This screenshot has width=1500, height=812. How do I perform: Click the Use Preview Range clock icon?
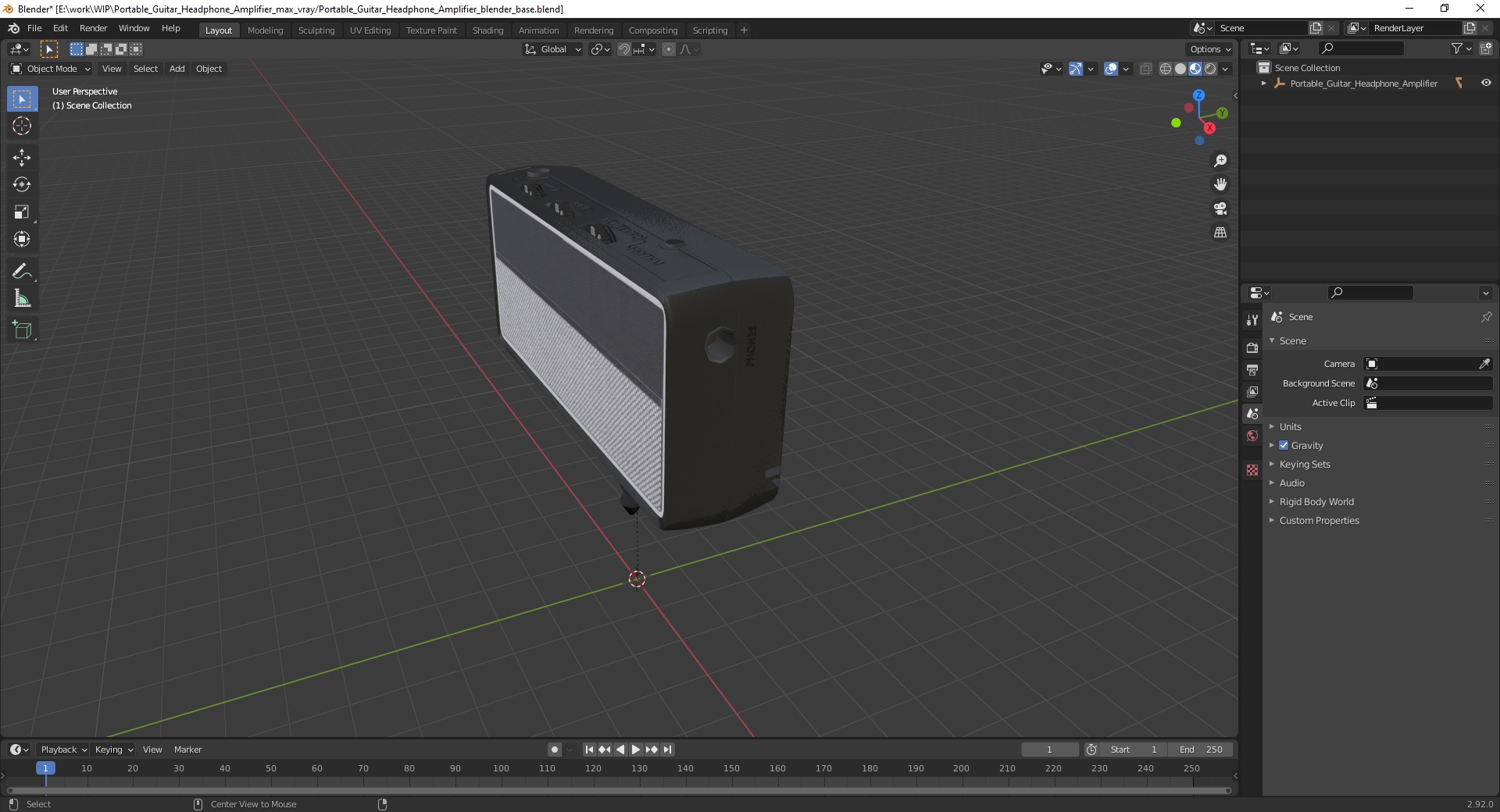pos(1091,750)
